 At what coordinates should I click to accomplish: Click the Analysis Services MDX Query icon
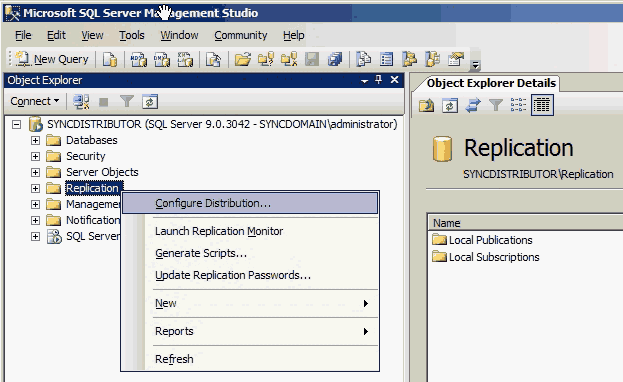point(139,59)
